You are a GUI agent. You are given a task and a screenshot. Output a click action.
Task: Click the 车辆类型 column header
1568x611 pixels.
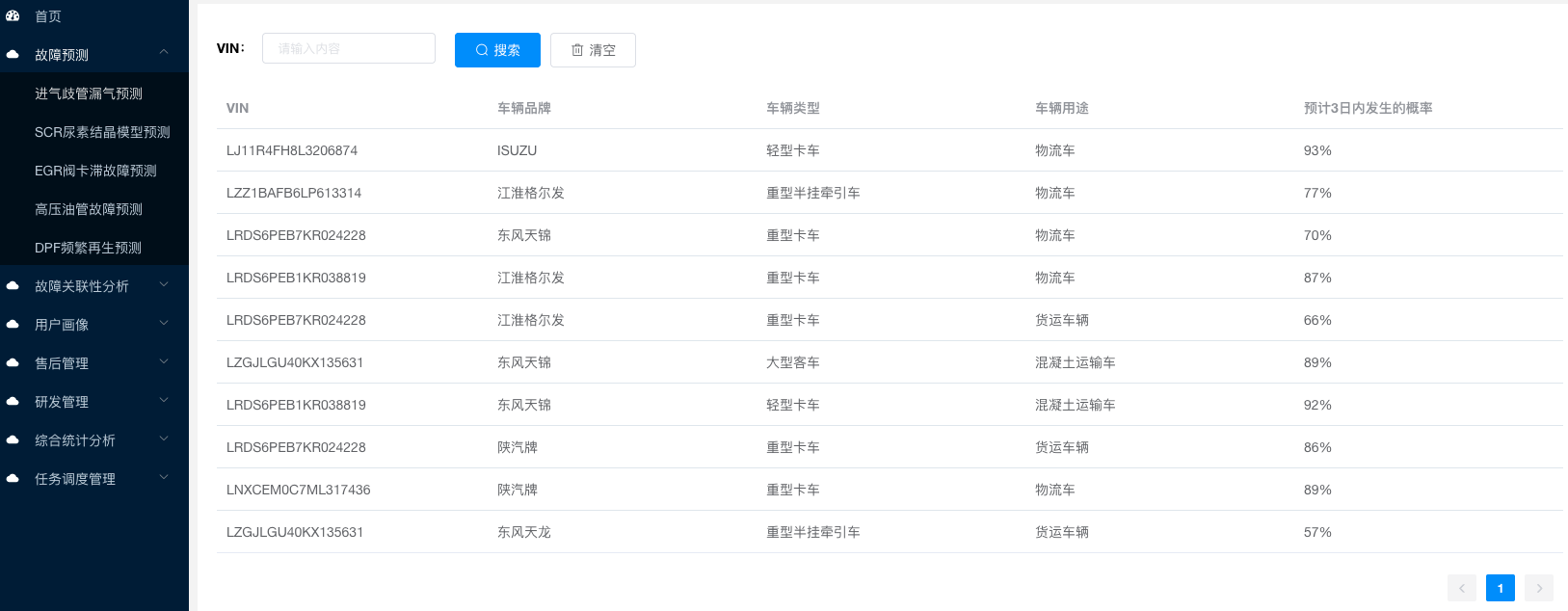[x=793, y=108]
